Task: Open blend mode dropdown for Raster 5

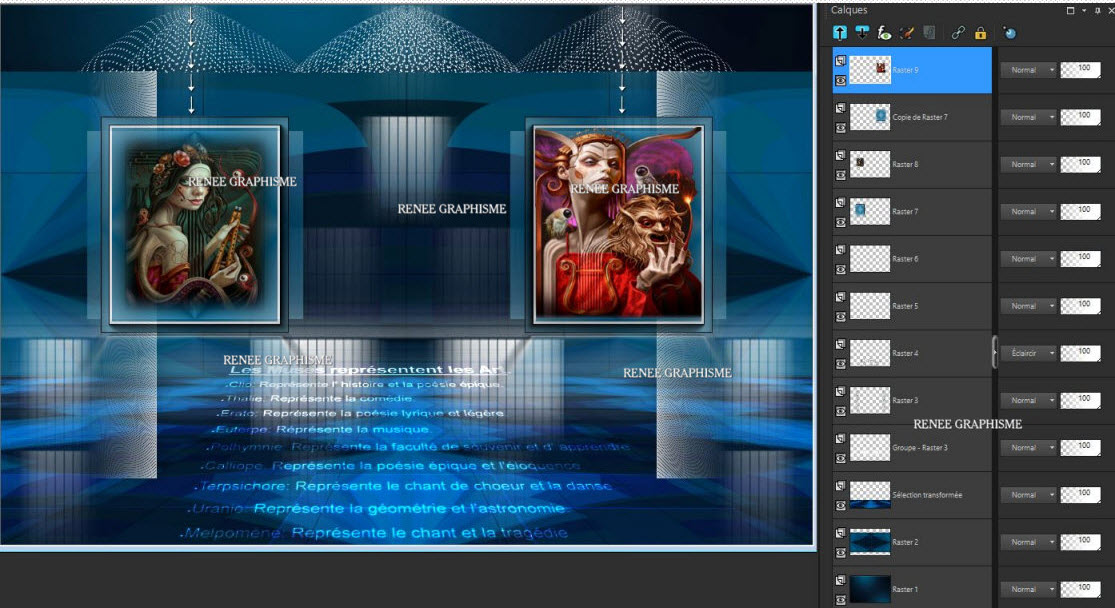Action: coord(1028,306)
